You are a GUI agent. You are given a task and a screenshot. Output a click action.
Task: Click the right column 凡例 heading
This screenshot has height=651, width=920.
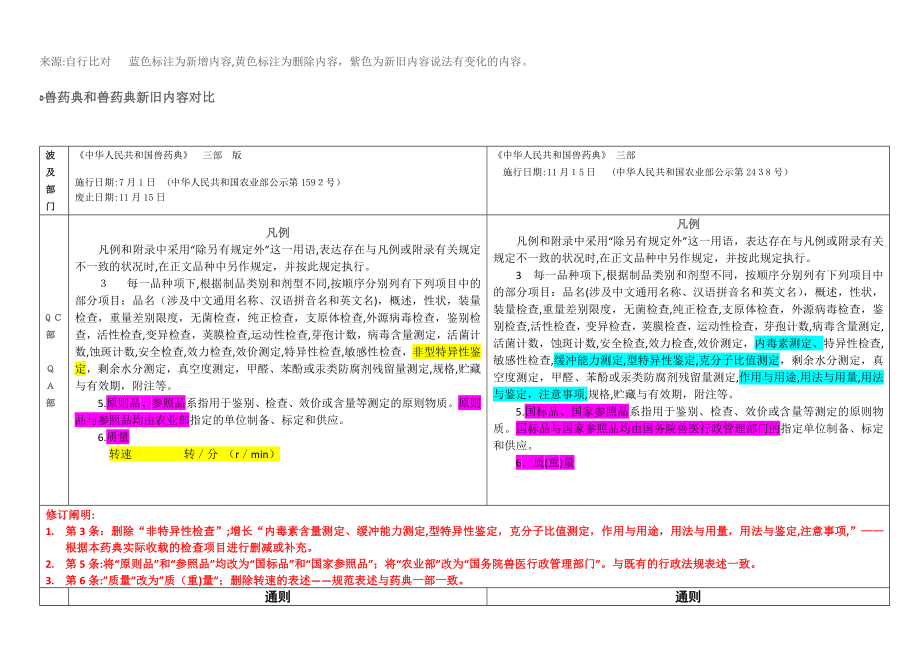688,223
